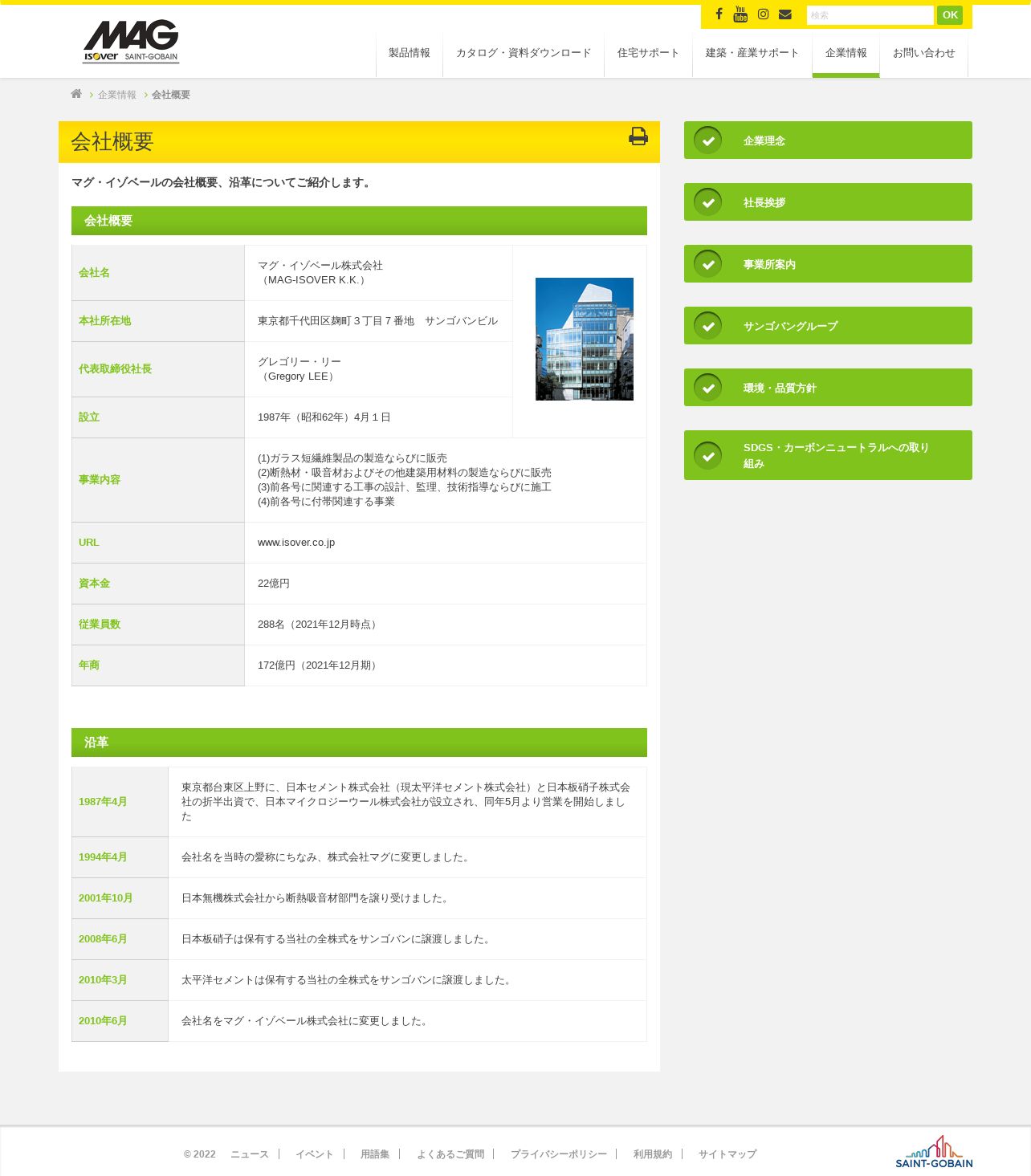Click the グレゴリー・リー president name cell
Screen dimensions: 1031x1176
(378, 369)
